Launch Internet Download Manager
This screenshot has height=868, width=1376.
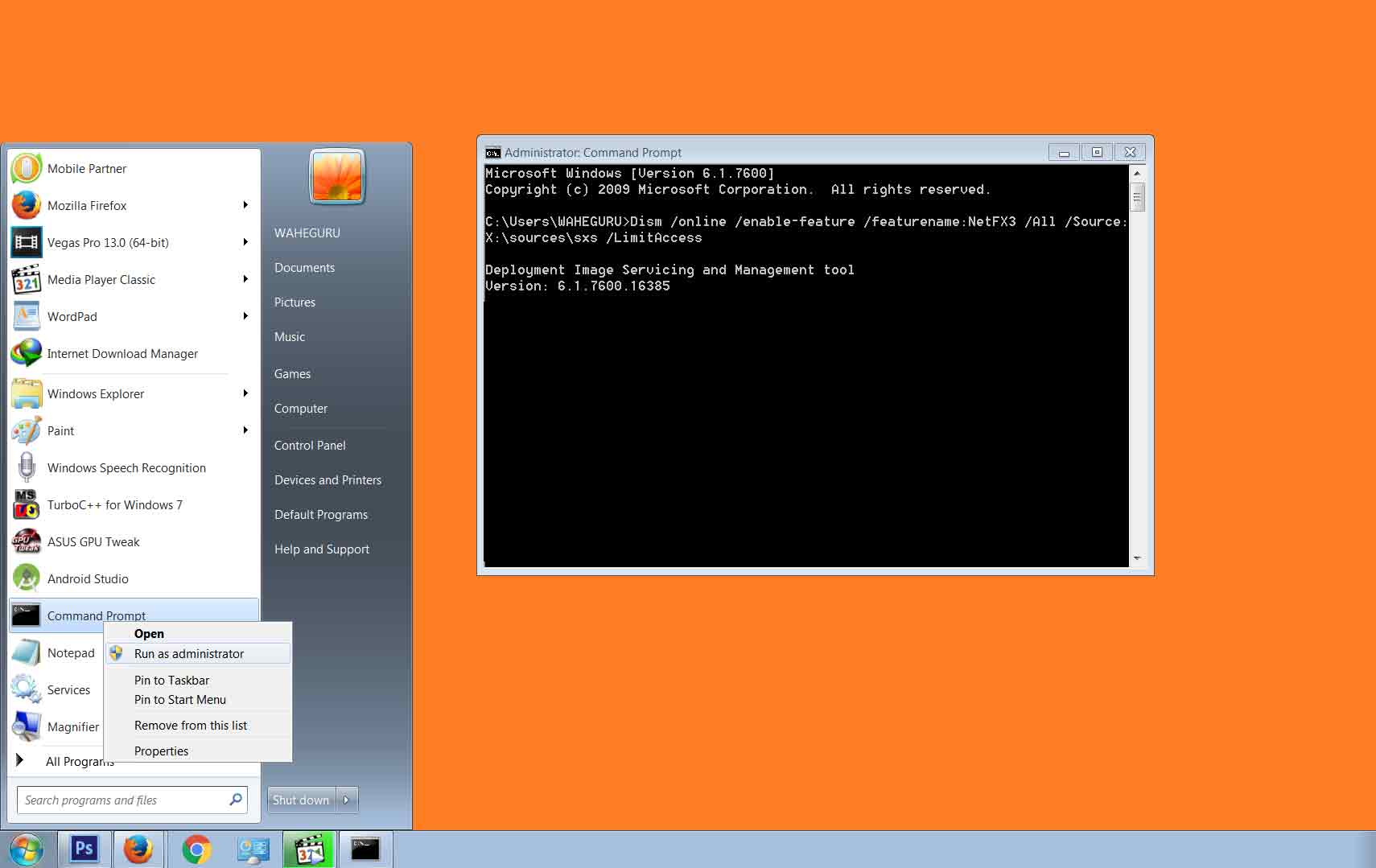point(122,353)
